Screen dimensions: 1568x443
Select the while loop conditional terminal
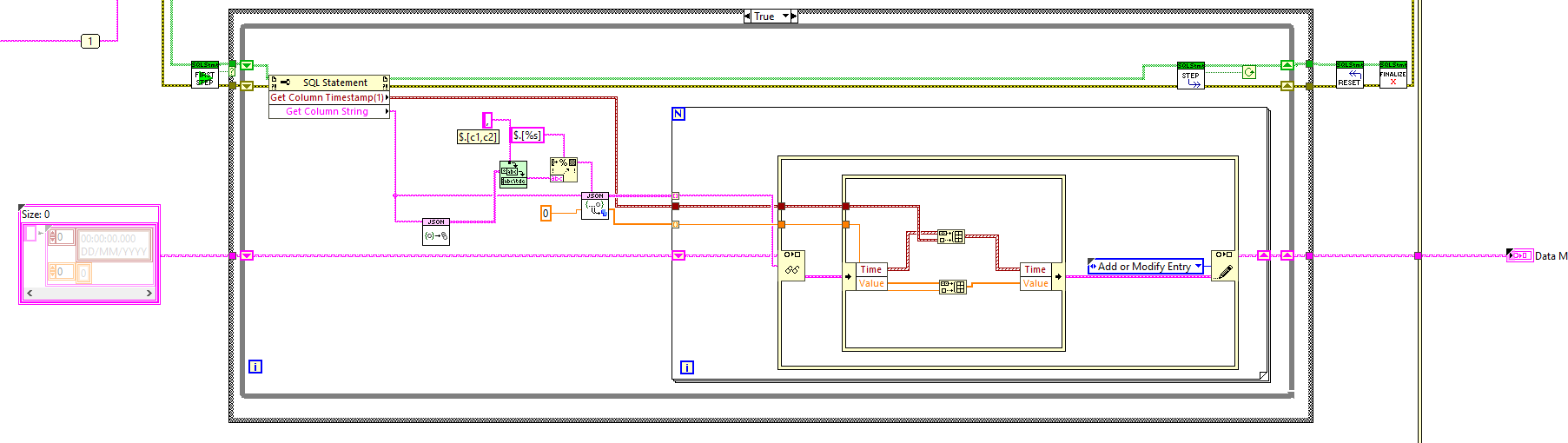1249,72
